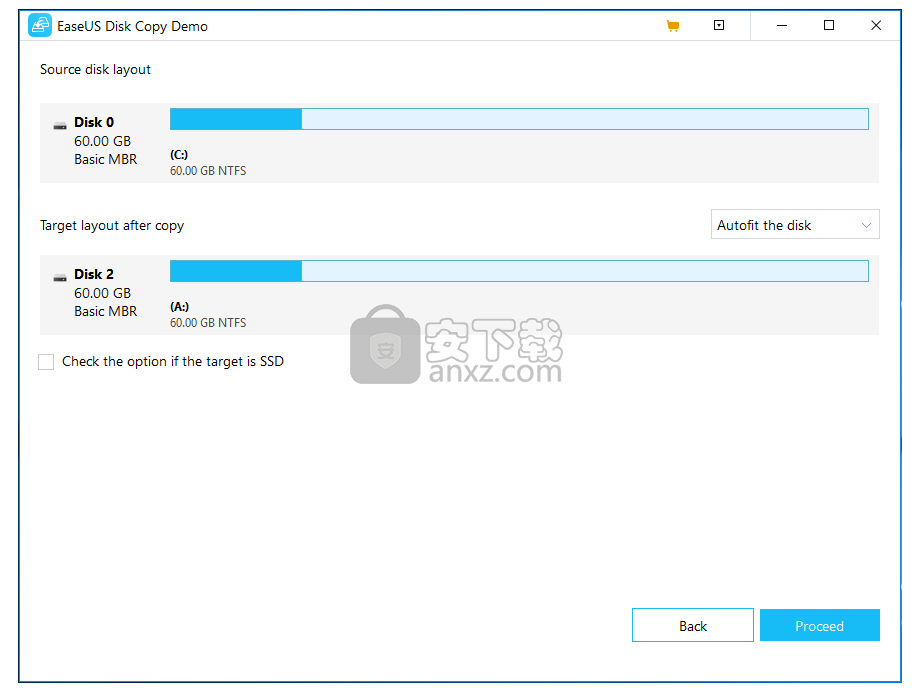Click the Disk 2 label
Screen dimensions: 917x692
tap(94, 274)
